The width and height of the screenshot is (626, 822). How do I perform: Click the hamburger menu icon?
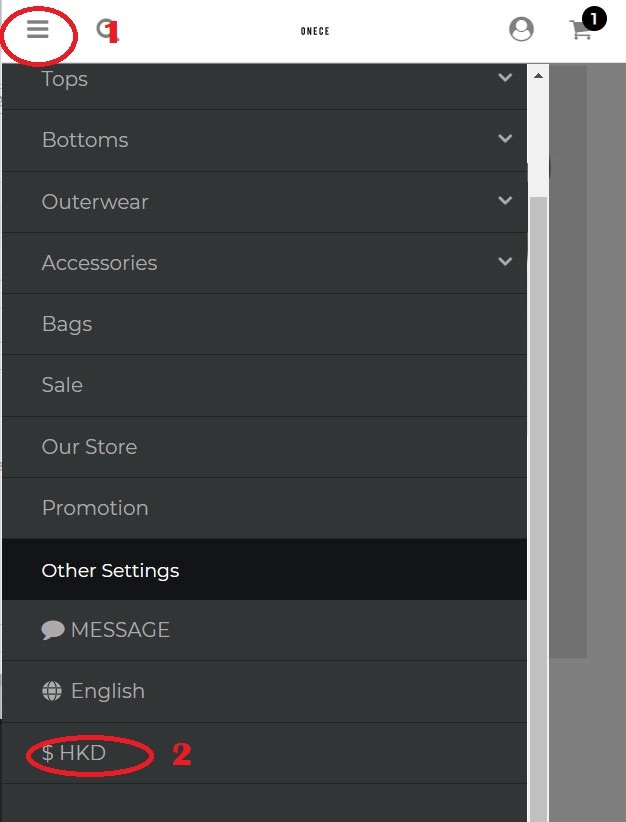pyautogui.click(x=38, y=29)
